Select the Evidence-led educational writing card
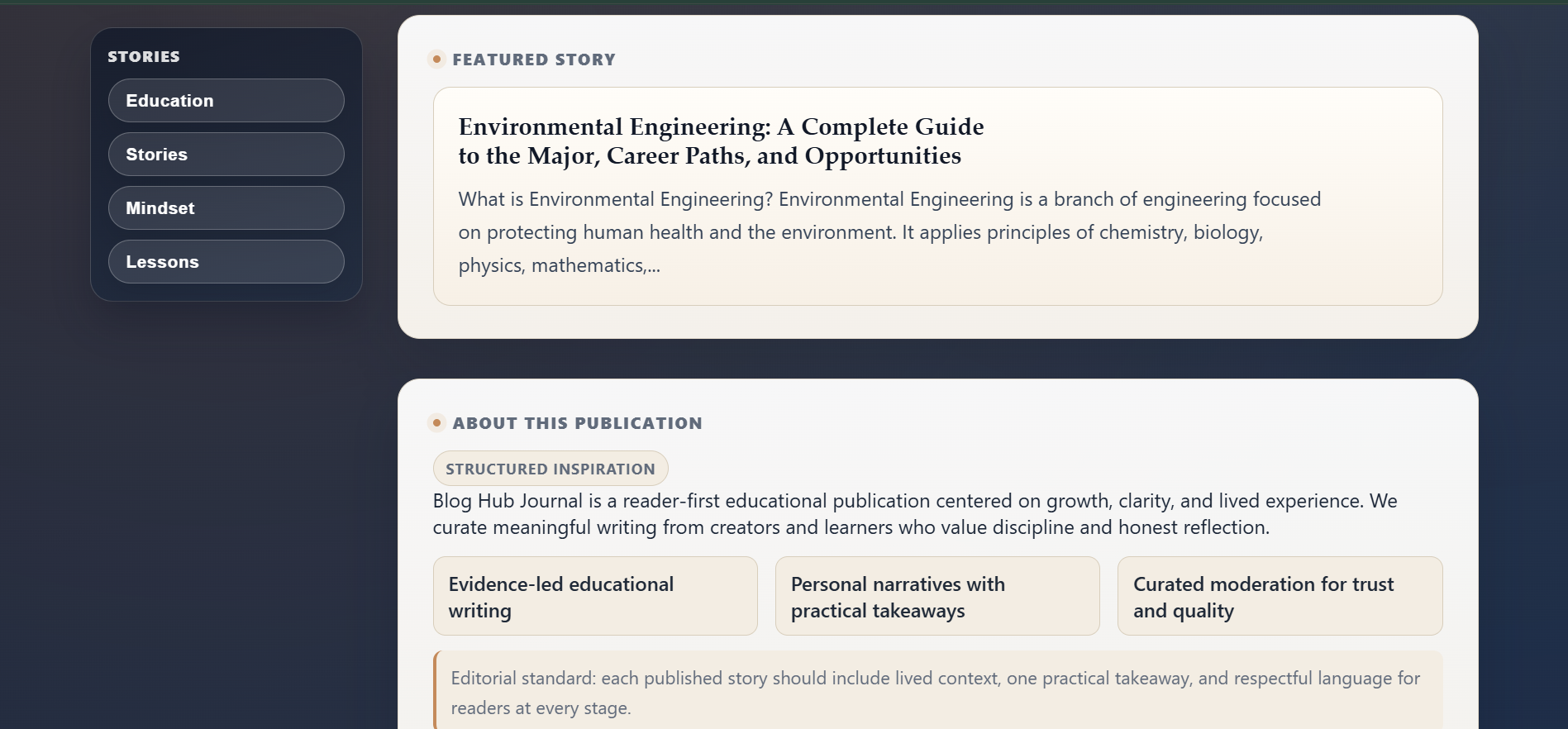This screenshot has width=1568, height=729. pyautogui.click(x=595, y=597)
